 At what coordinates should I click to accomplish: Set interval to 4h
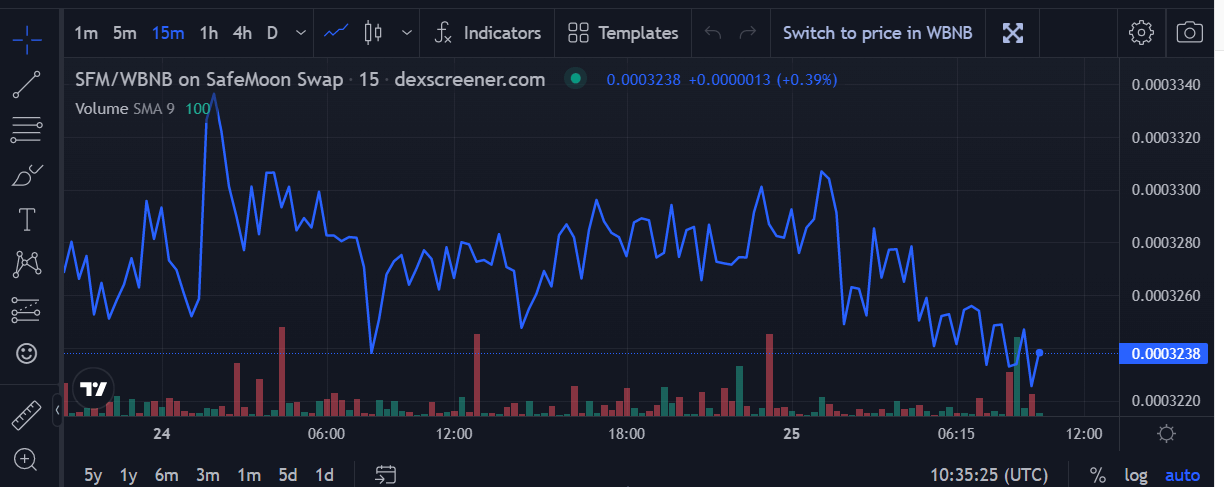[x=242, y=33]
